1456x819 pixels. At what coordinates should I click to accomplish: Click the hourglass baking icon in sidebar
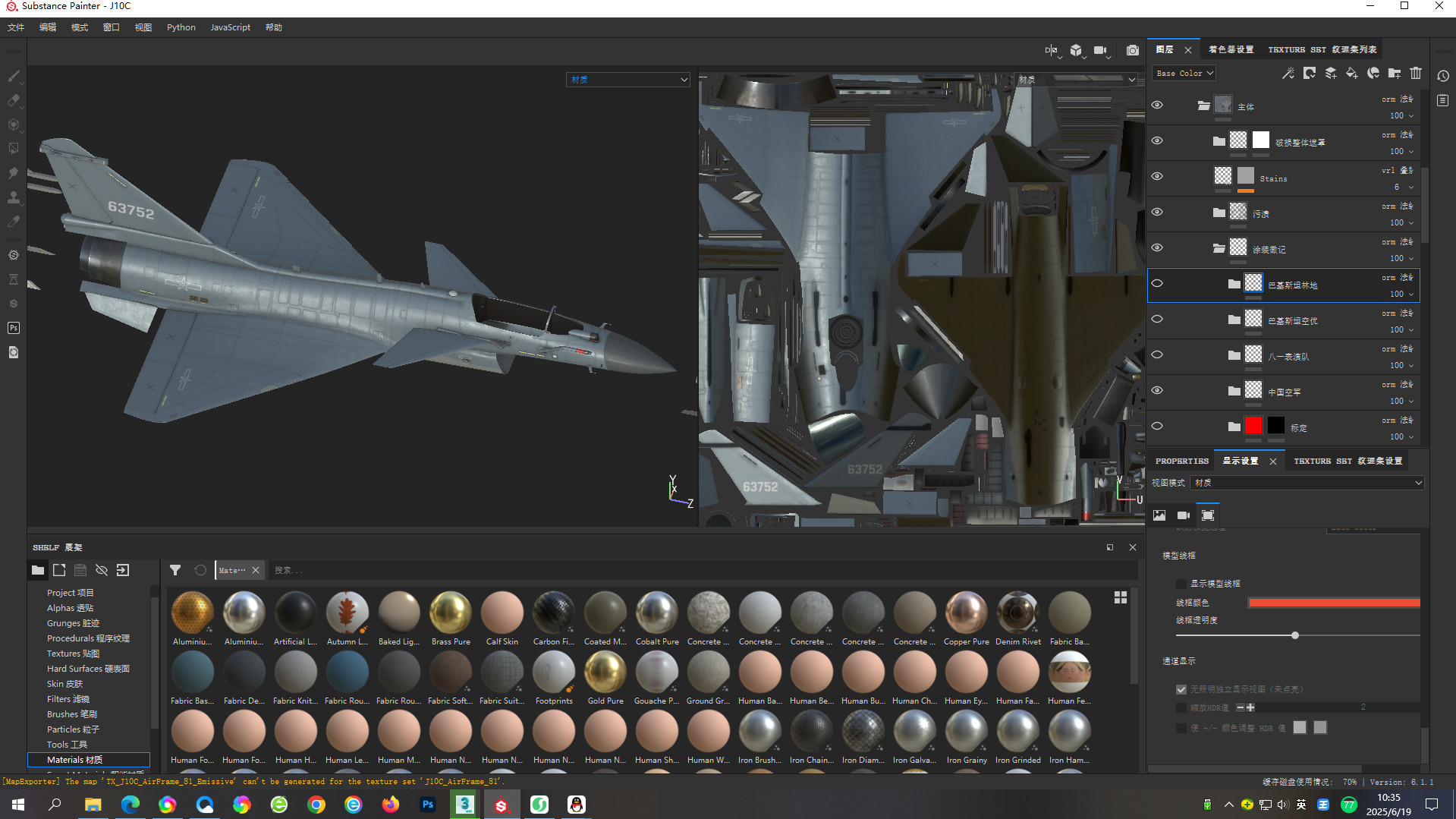click(x=14, y=279)
